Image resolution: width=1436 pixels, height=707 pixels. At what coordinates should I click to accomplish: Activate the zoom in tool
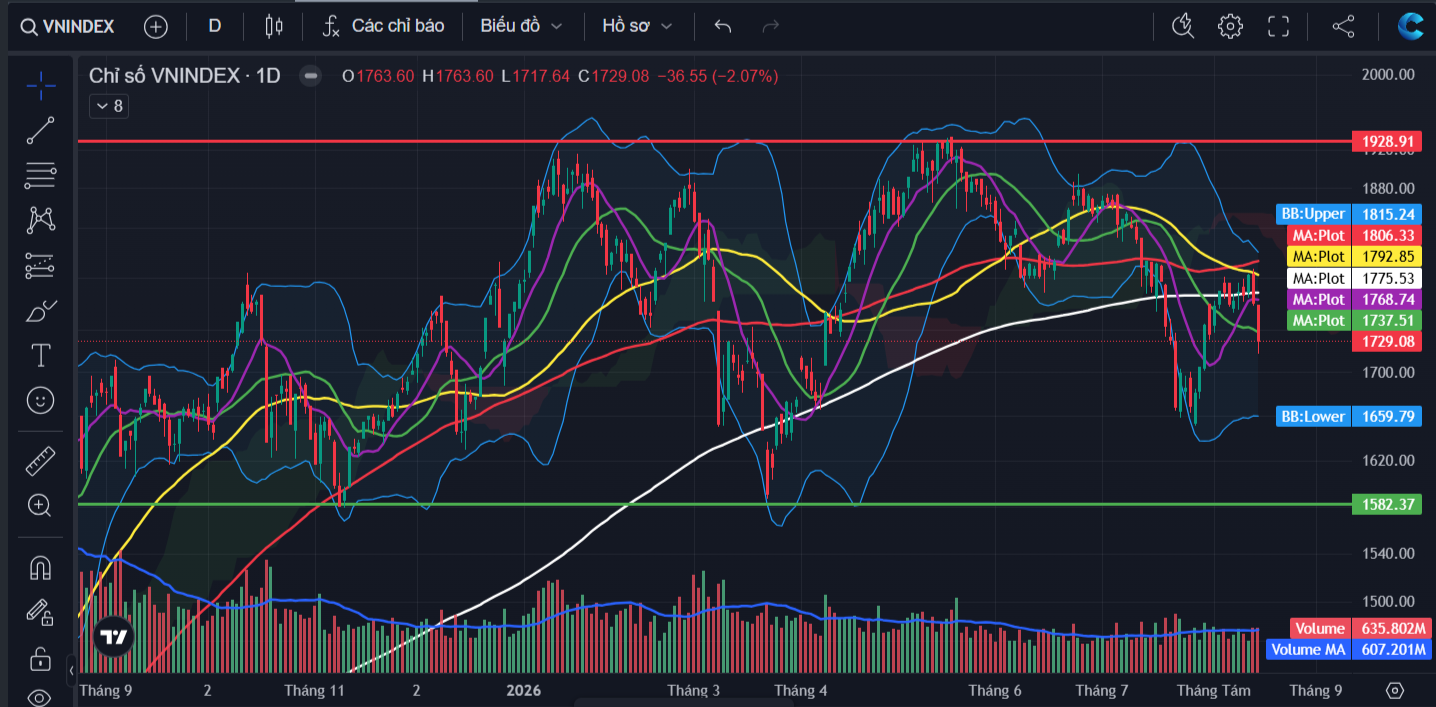pyautogui.click(x=40, y=506)
